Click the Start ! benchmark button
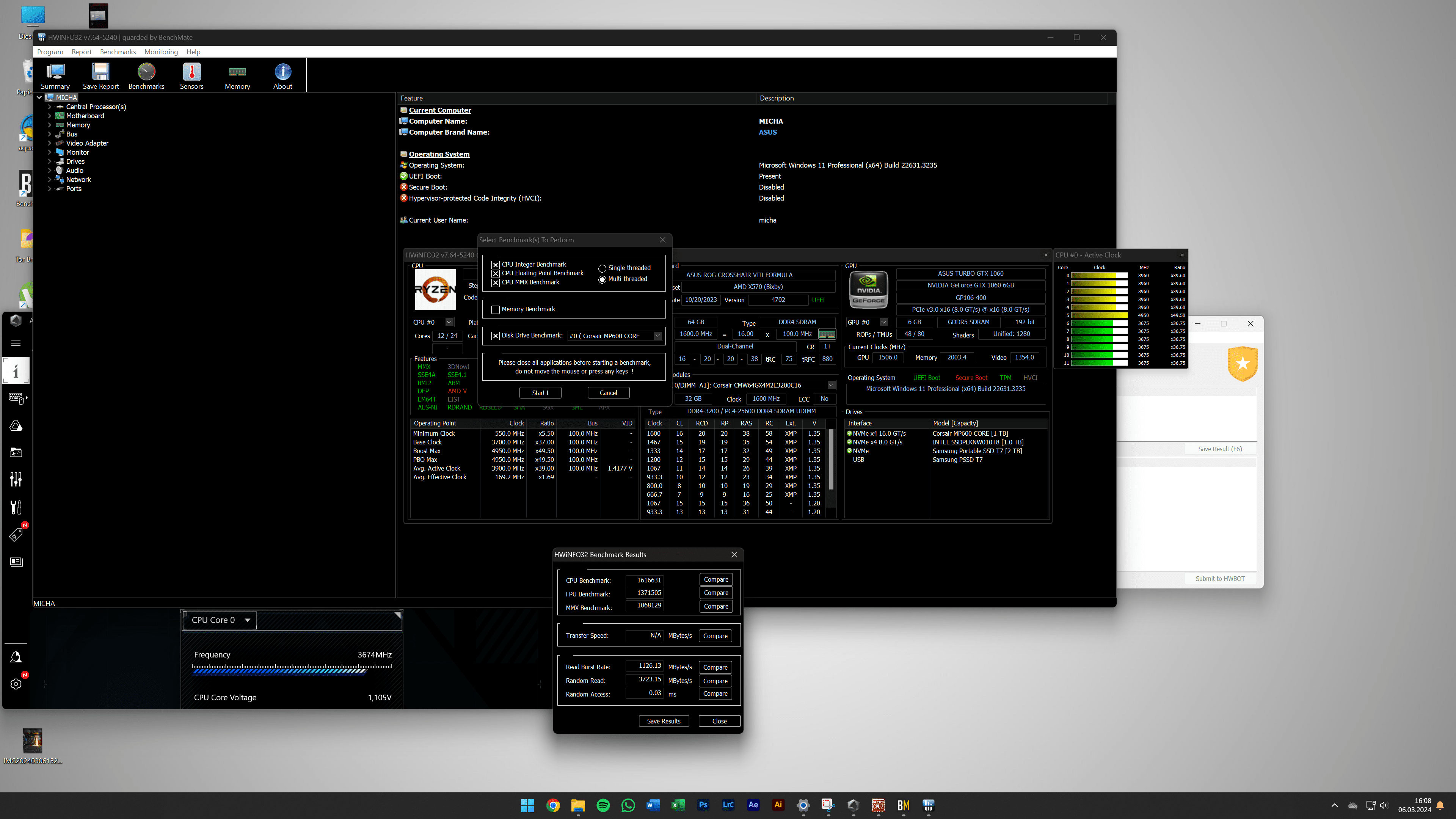 pos(540,393)
